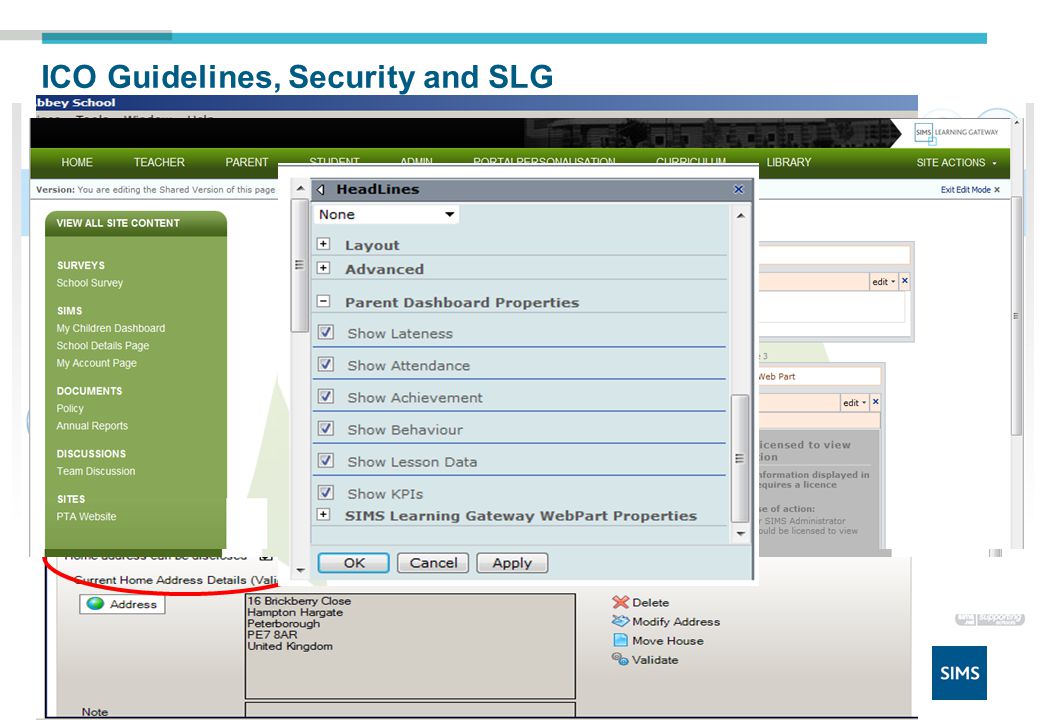Click the OK button
This screenshot has width=1040, height=720.
point(354,563)
